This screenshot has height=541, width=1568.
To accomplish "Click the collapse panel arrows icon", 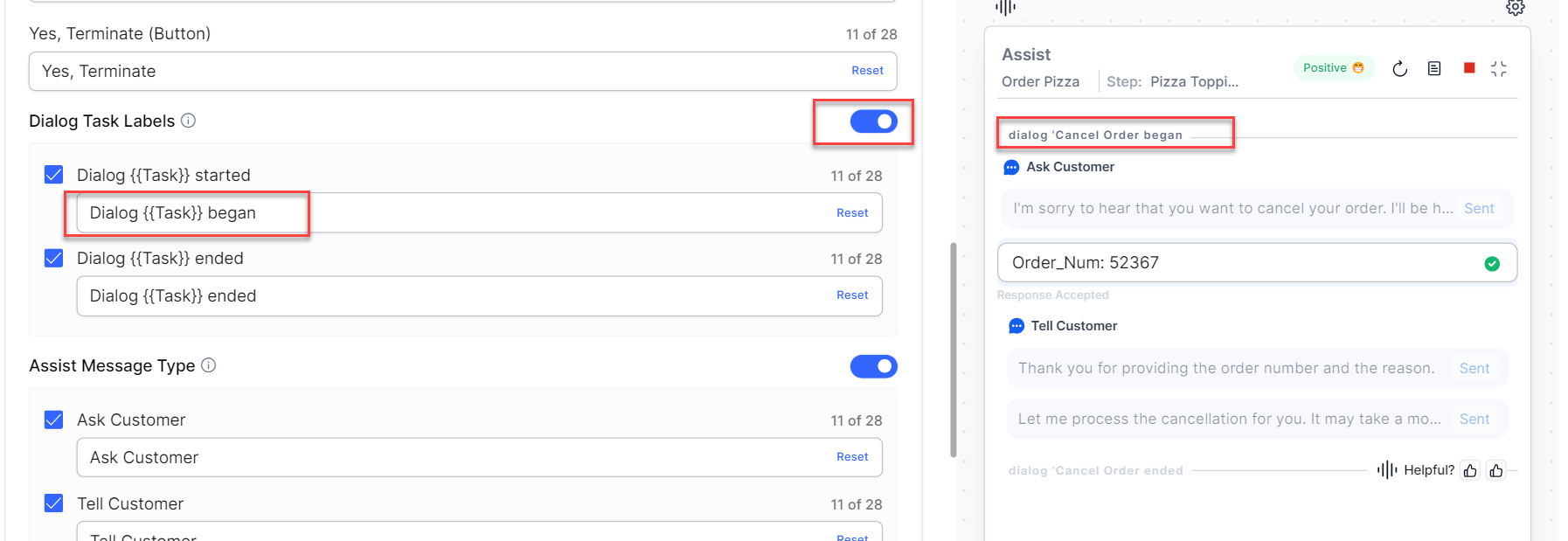I will [1499, 69].
